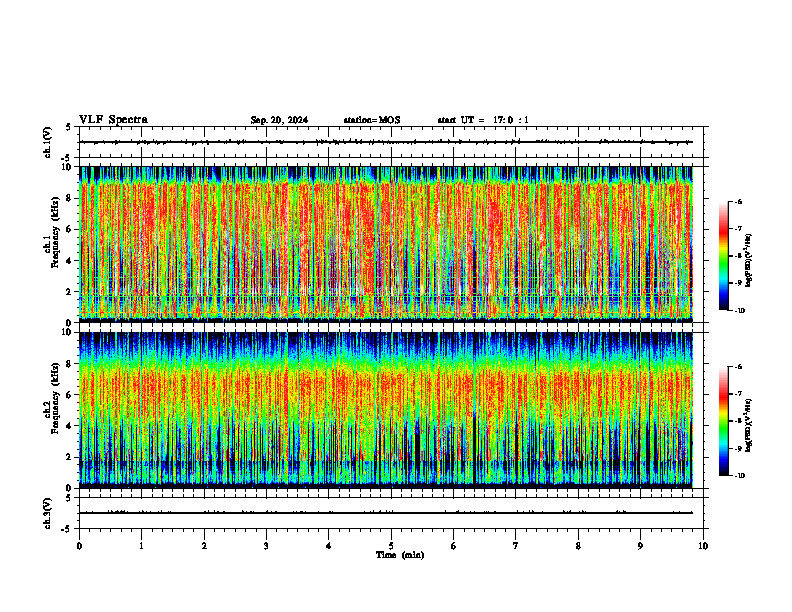Click time axis tick label '7'

pos(516,546)
